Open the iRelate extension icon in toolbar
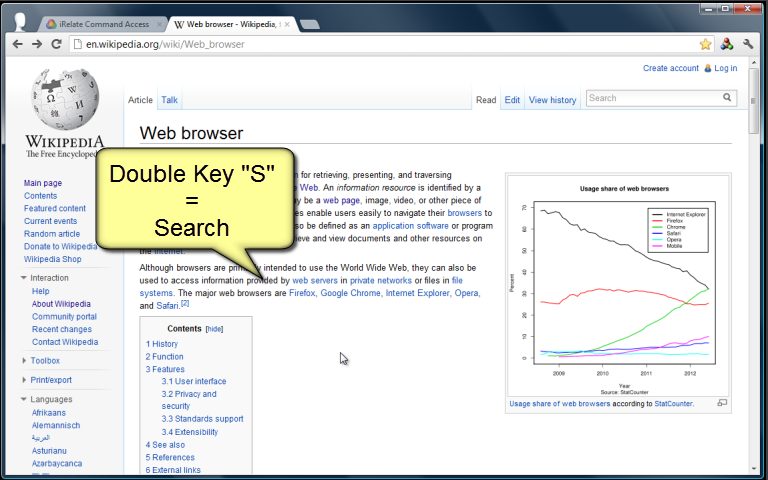 tap(727, 44)
